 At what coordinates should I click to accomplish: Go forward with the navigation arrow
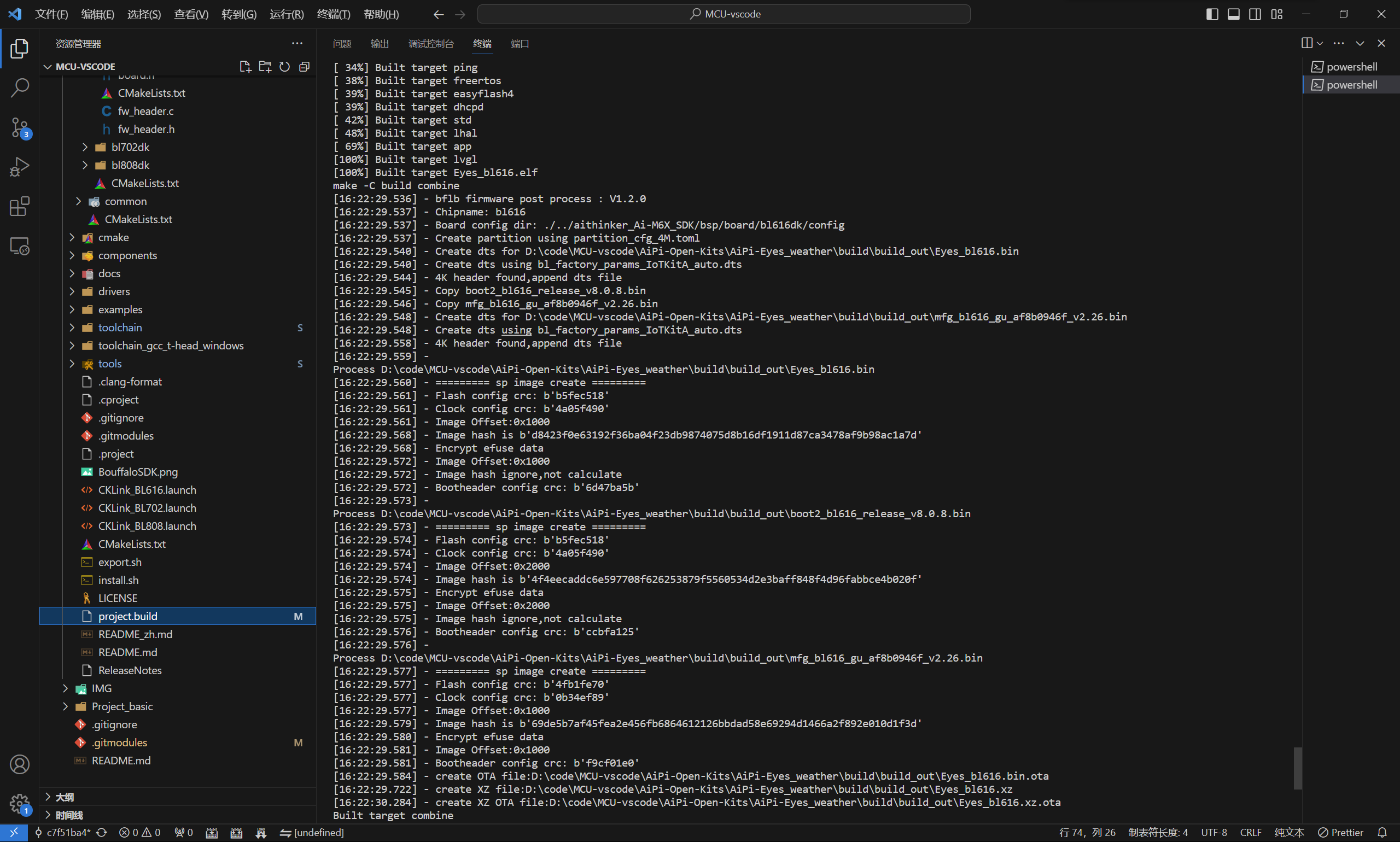(460, 14)
